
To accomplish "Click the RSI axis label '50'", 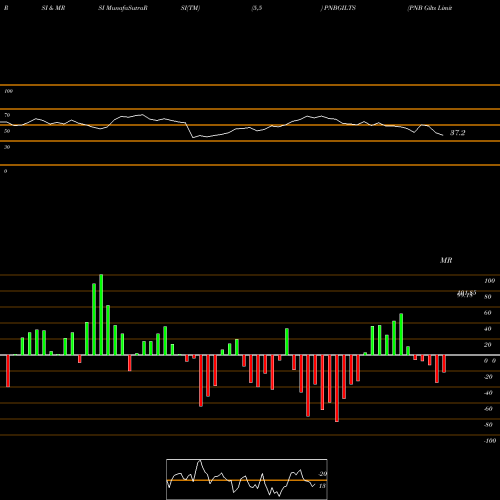I will [7, 131].
